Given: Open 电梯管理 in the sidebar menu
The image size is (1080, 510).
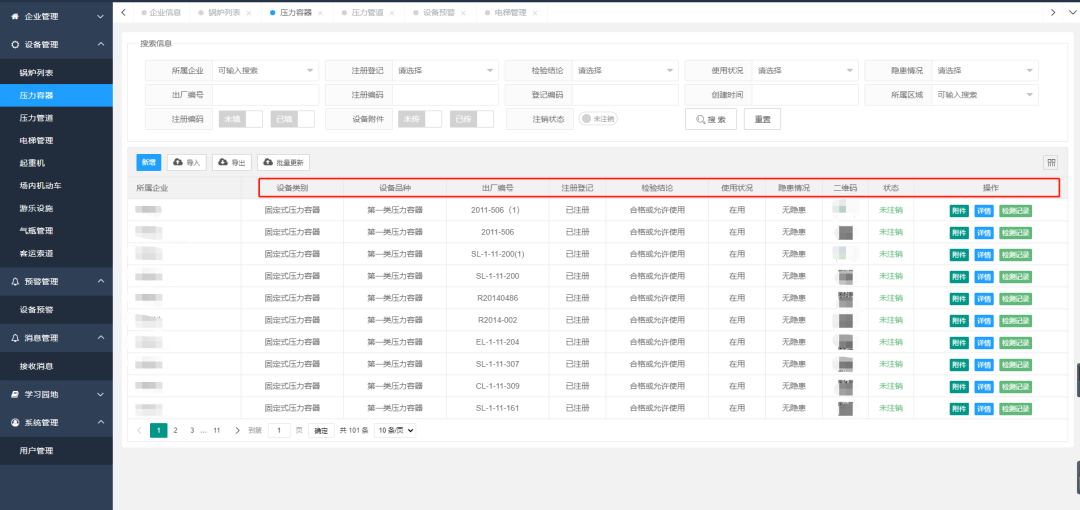Looking at the screenshot, I should pyautogui.click(x=36, y=141).
